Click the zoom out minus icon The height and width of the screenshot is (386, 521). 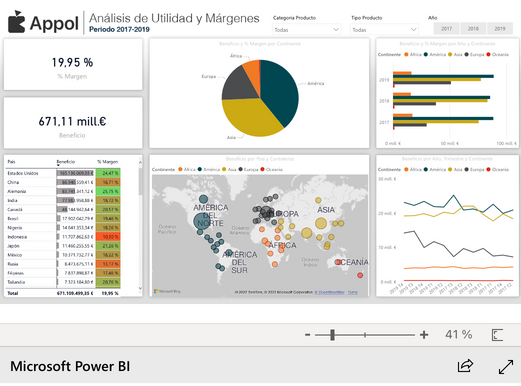(307, 334)
